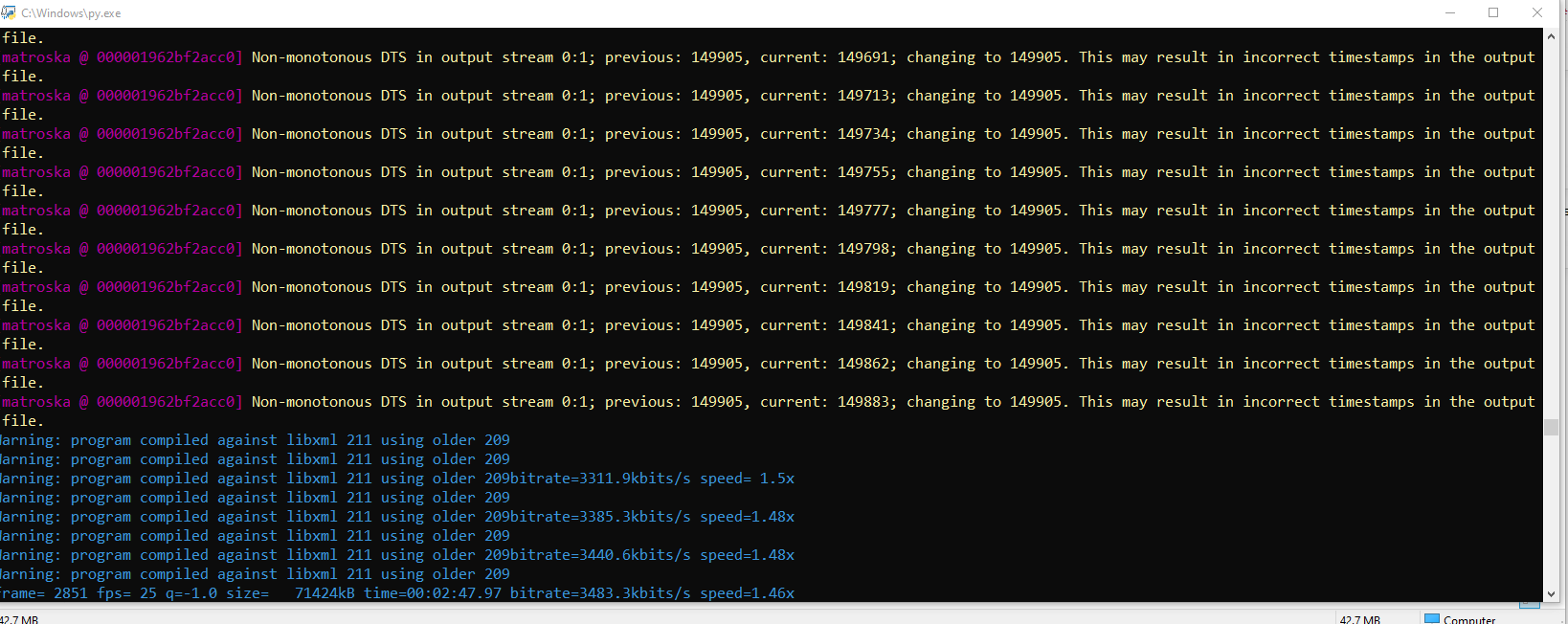Screen dimensions: 1568x624
Task: Click the C:\Windows\py.exe title text
Action: tap(71, 13)
